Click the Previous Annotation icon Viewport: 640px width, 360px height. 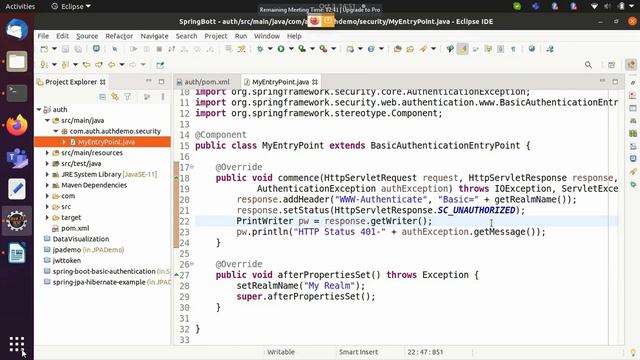[x=65, y=64]
